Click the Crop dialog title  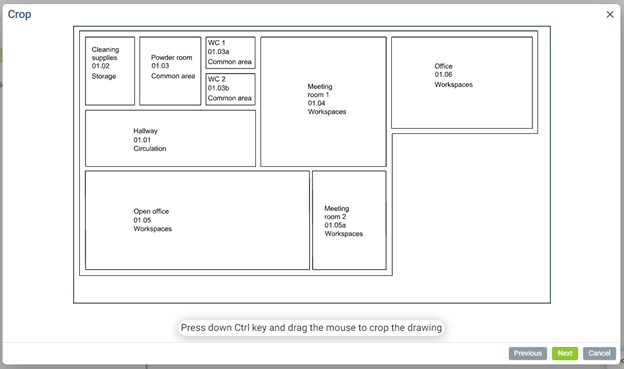(x=20, y=14)
